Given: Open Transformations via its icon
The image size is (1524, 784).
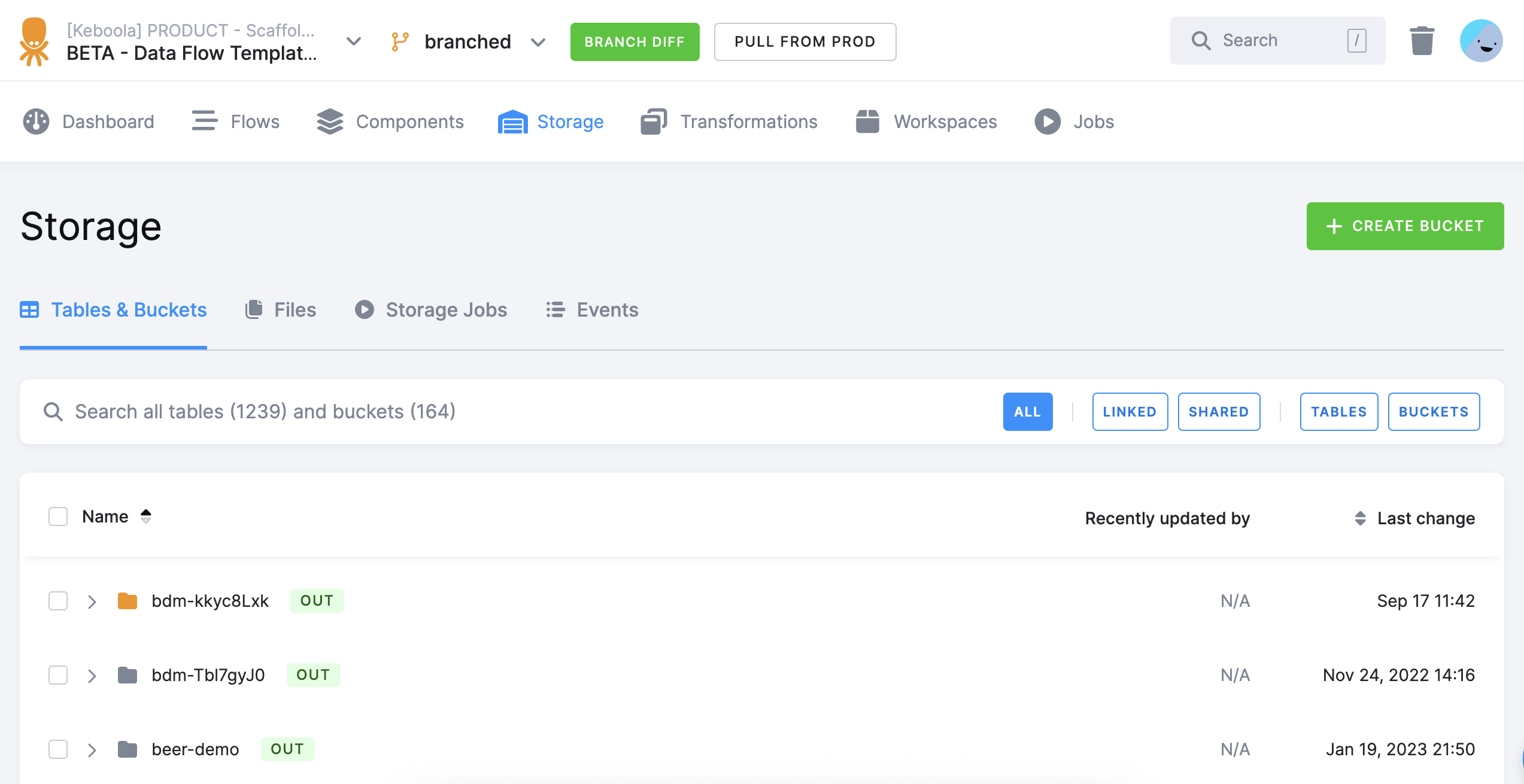Looking at the screenshot, I should click(x=654, y=121).
